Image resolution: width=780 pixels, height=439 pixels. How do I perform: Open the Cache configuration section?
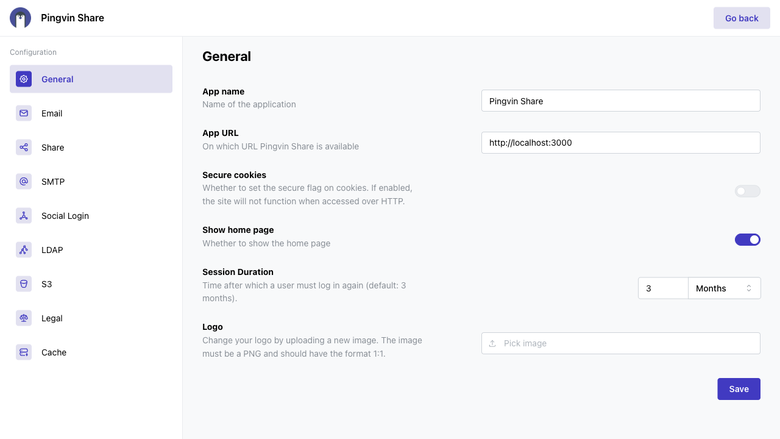click(x=91, y=352)
